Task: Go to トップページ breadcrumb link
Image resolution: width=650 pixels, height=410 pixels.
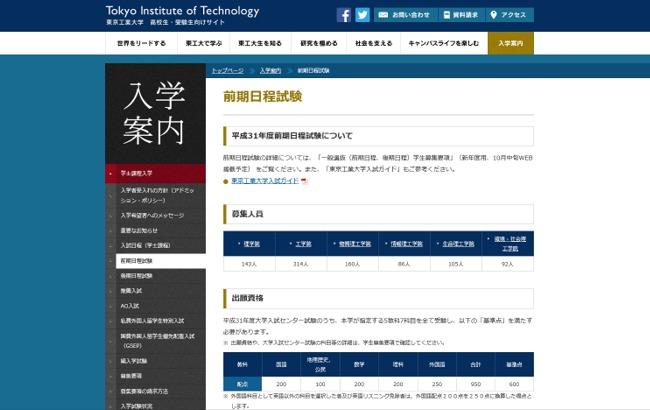Action: (x=228, y=71)
